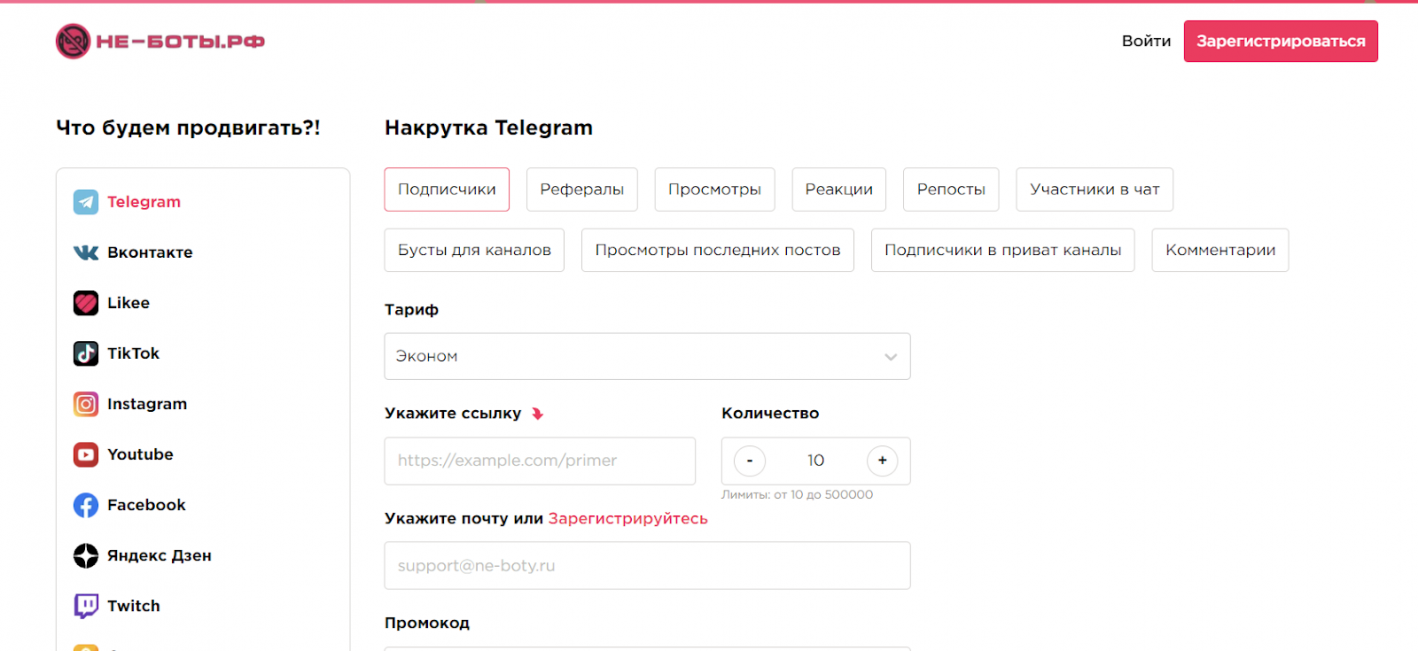The height and width of the screenshot is (651, 1418).
Task: Click the quantity value field showing 10
Action: [816, 461]
